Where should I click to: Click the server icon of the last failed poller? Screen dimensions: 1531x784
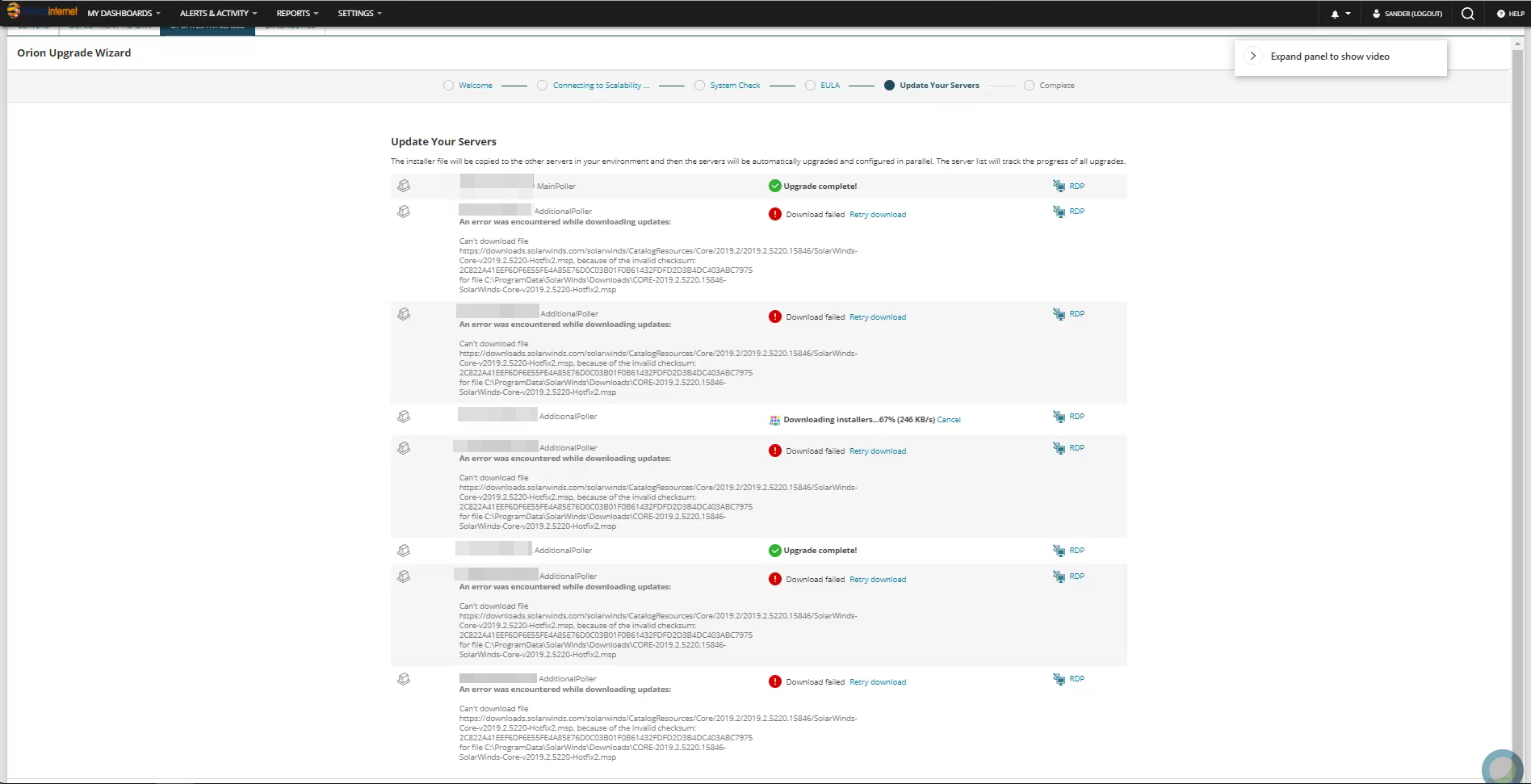pyautogui.click(x=404, y=679)
